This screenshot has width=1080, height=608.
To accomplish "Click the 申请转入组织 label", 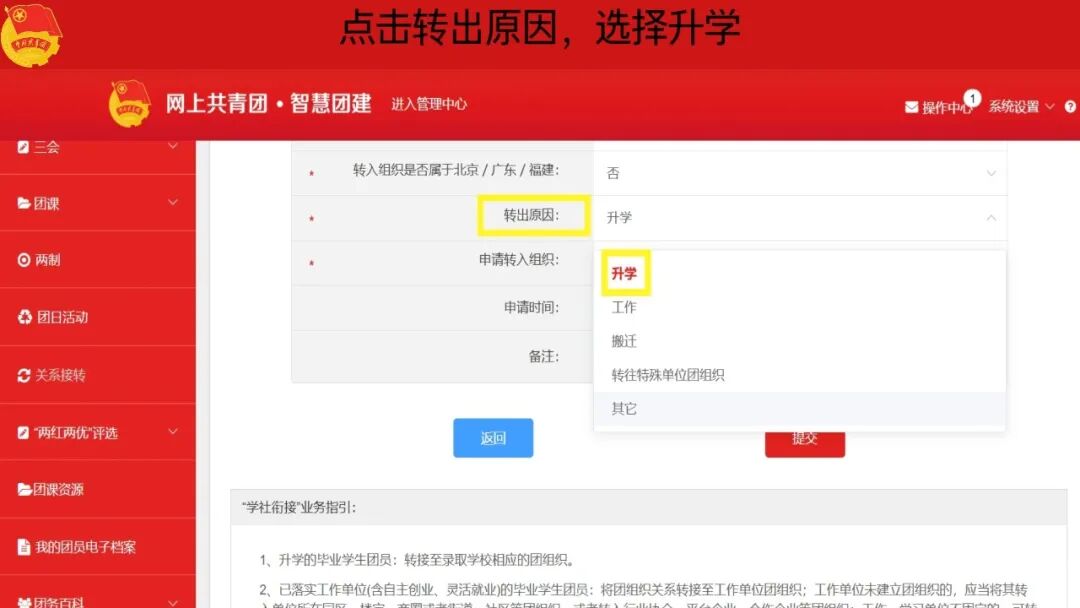I will pos(519,260).
